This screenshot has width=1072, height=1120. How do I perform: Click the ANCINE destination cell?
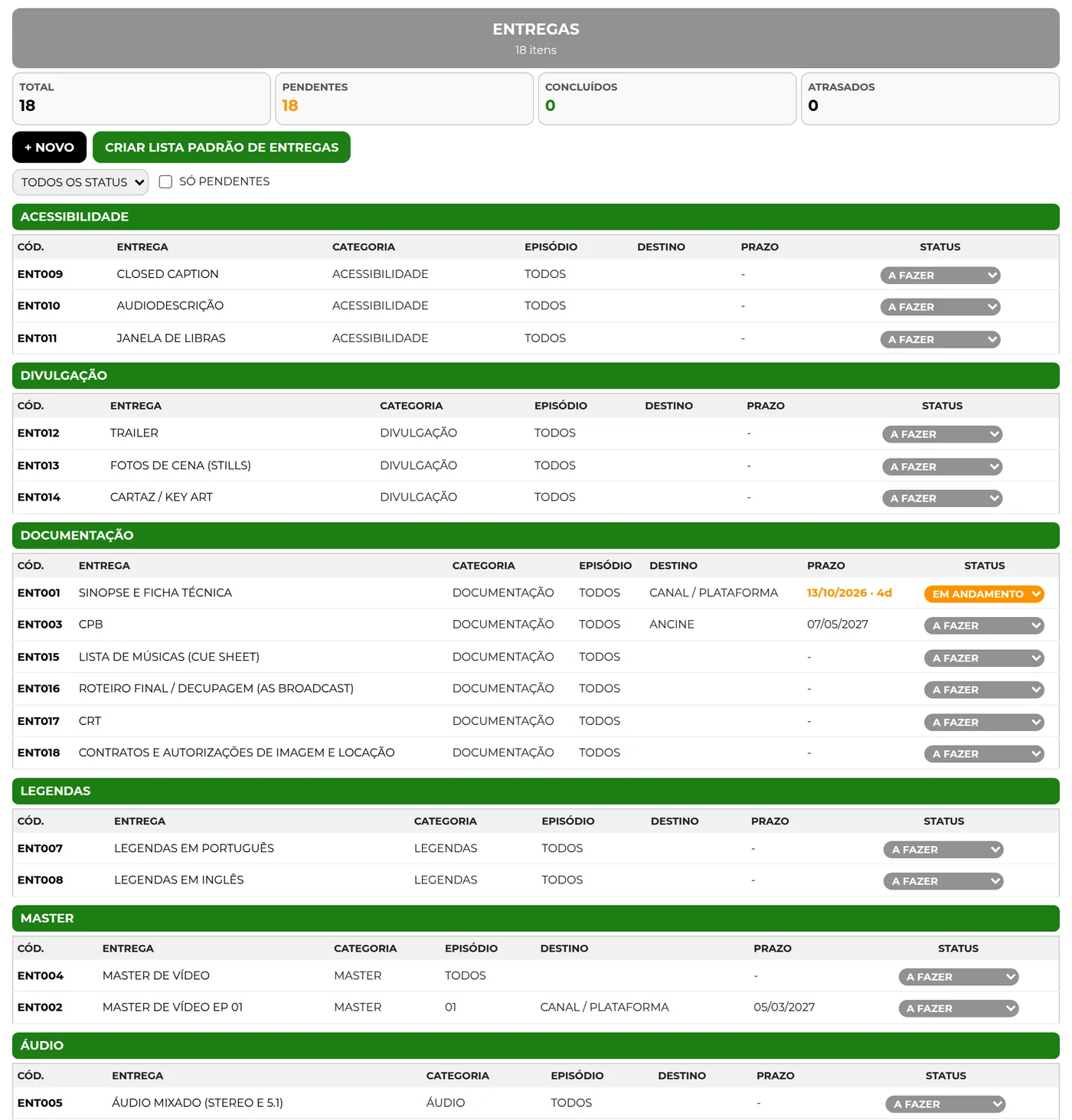tap(672, 625)
